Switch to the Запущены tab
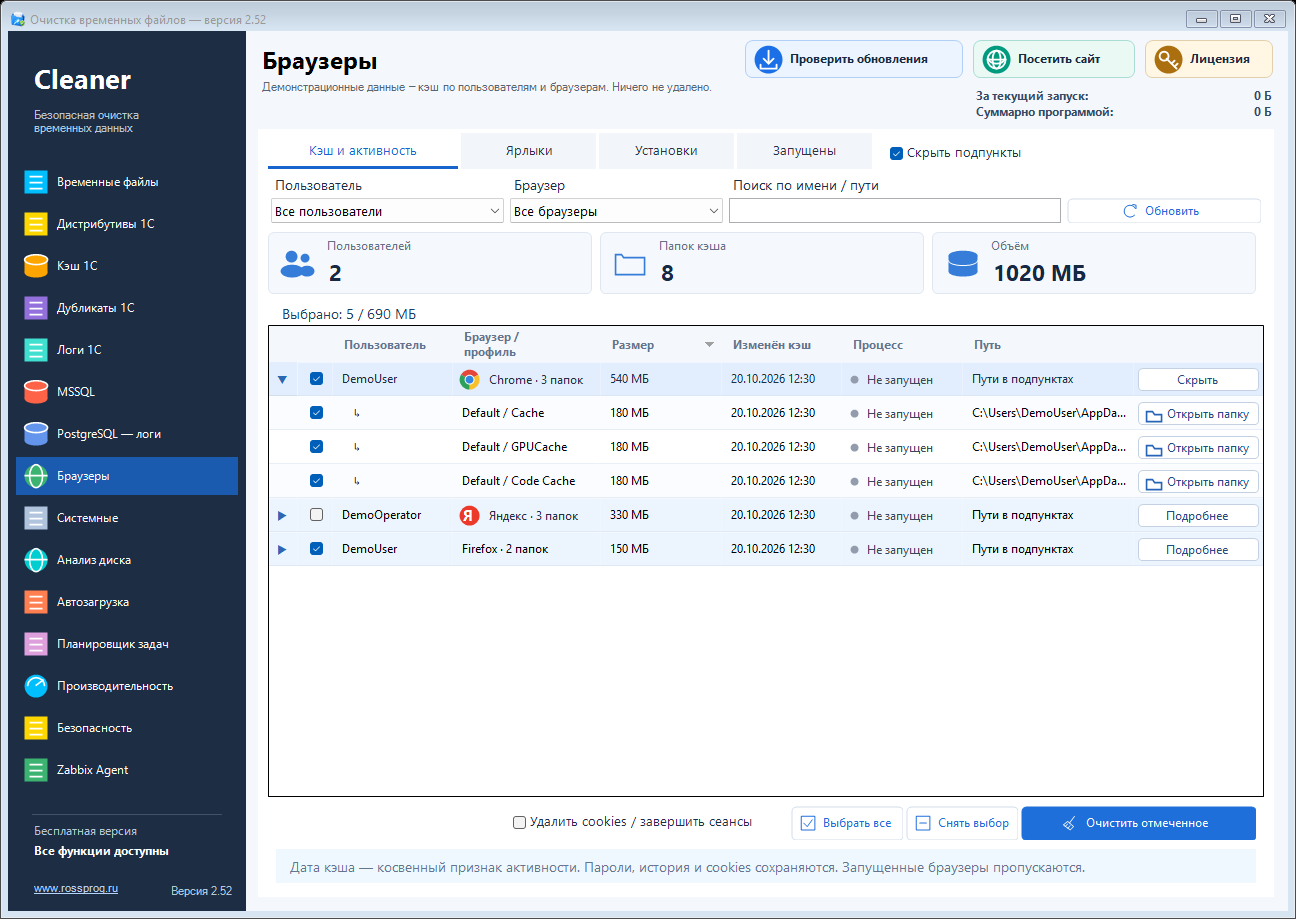 click(x=804, y=151)
